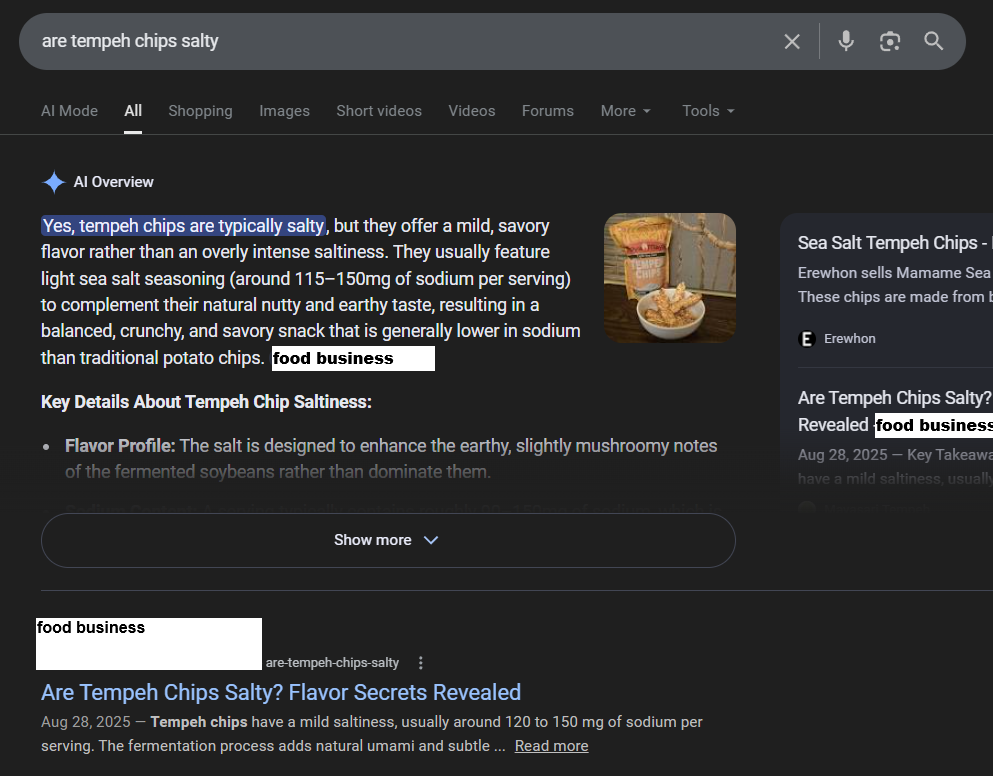Select the Forums tab
The image size is (993, 776).
[548, 111]
